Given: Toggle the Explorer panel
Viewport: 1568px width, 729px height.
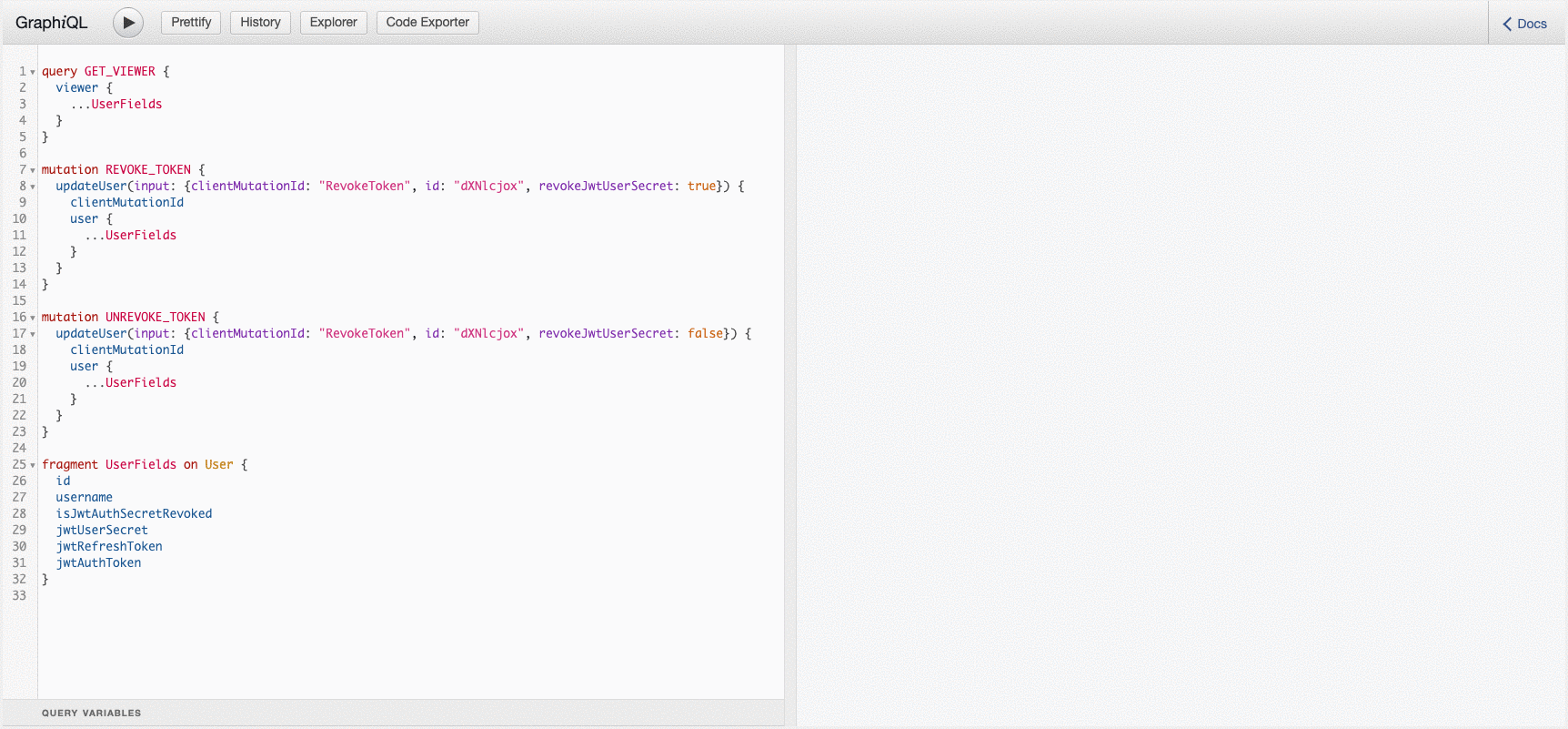Looking at the screenshot, I should tap(334, 23).
